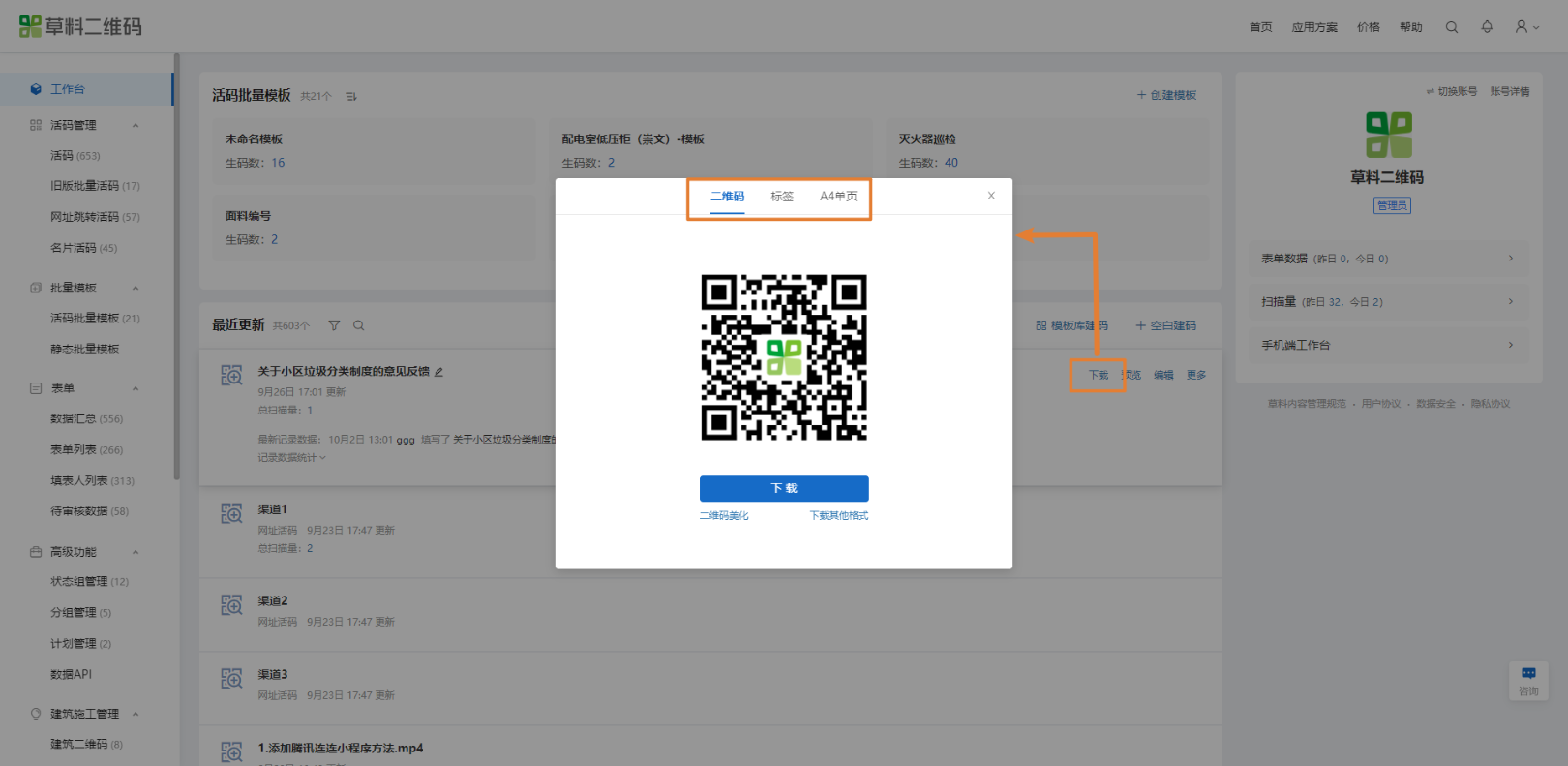This screenshot has height=766, width=1568.
Task: Switch to the A4单页 tab in dialog
Action: point(838,197)
